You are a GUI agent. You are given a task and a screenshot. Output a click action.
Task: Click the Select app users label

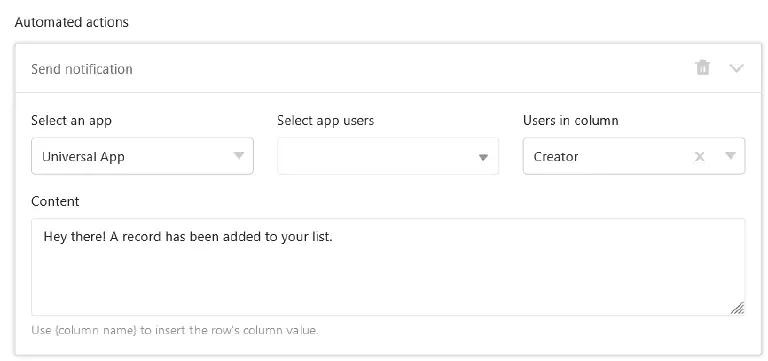point(325,120)
